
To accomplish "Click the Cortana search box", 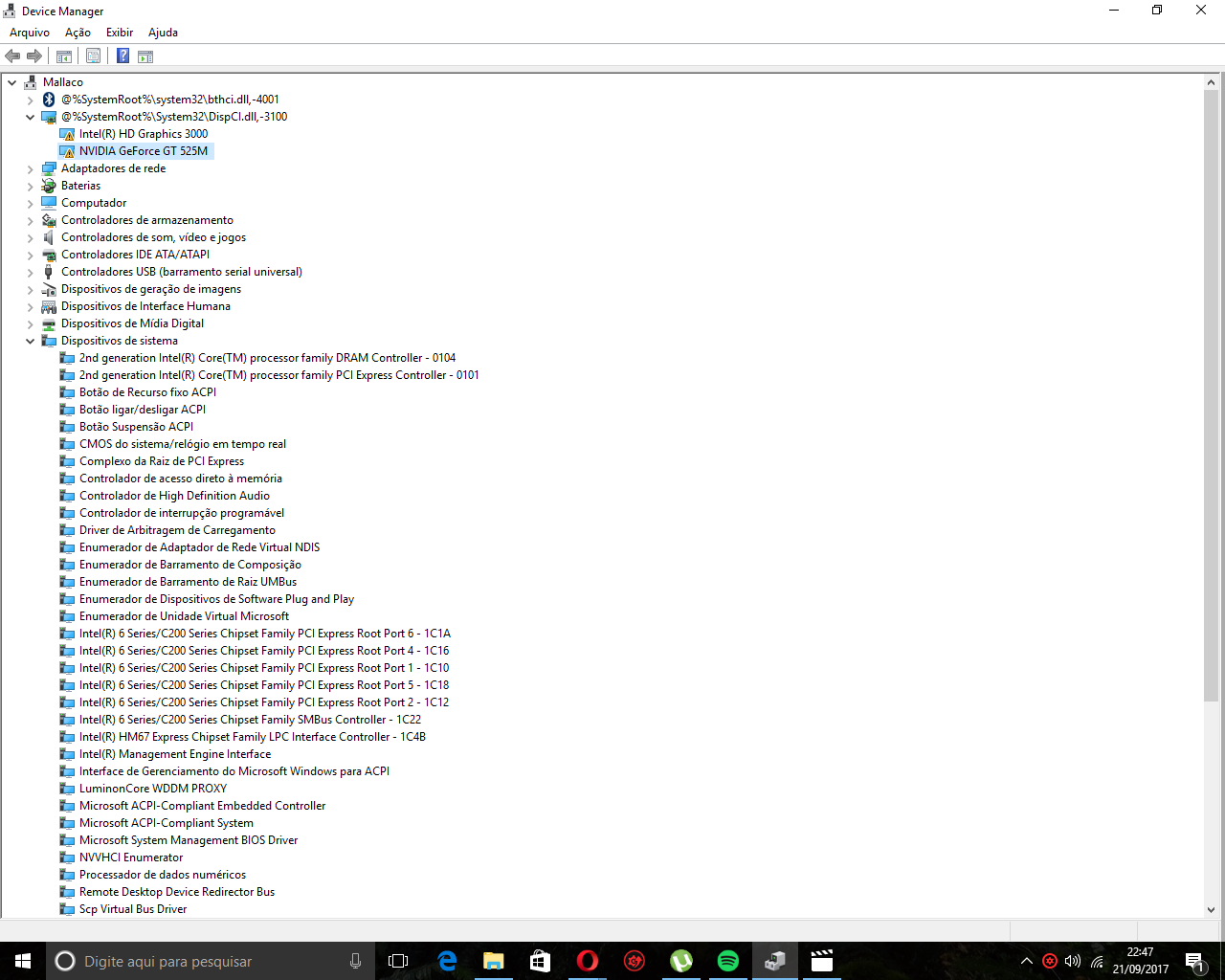I will coord(211,961).
